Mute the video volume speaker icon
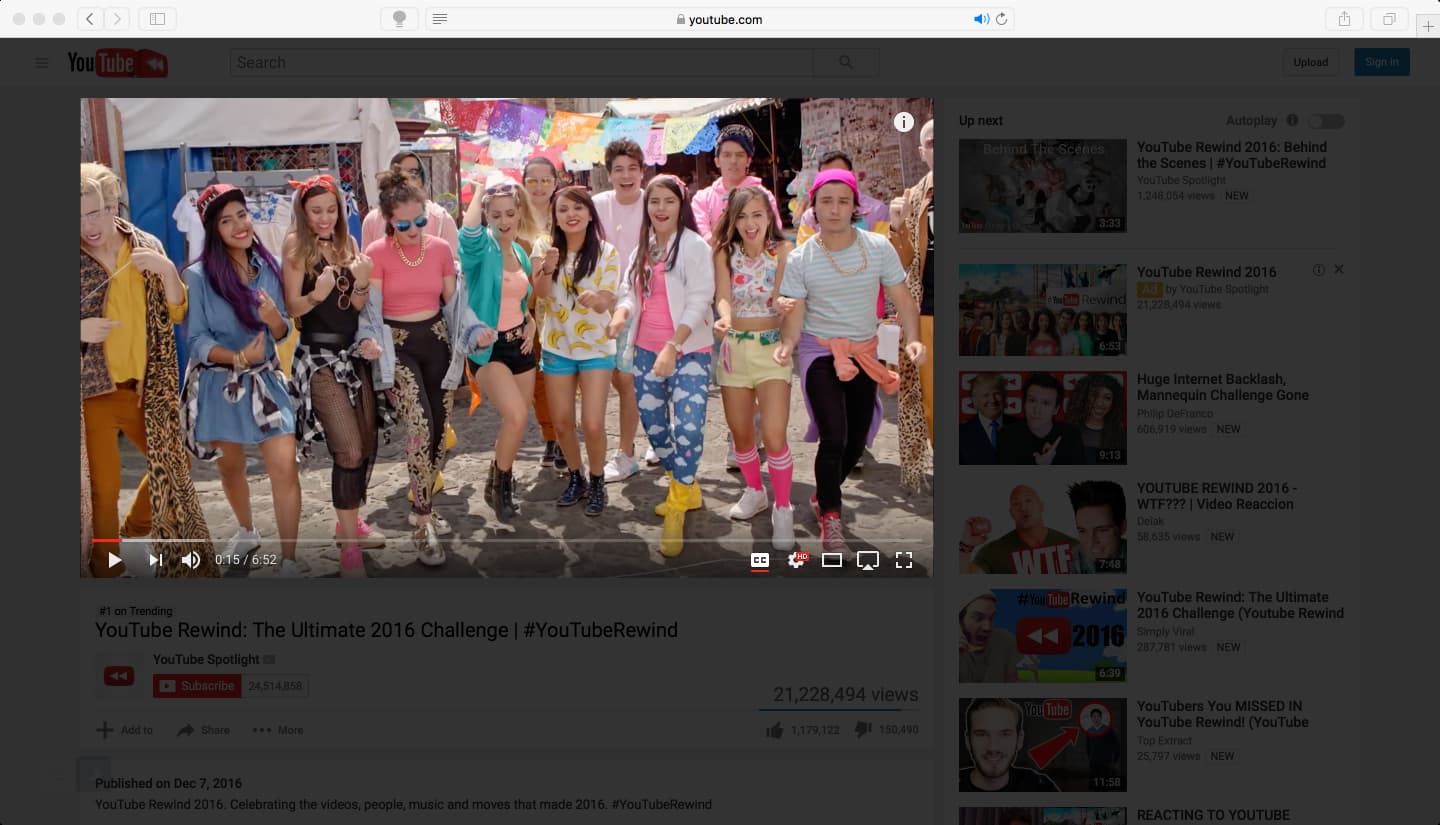 point(191,560)
